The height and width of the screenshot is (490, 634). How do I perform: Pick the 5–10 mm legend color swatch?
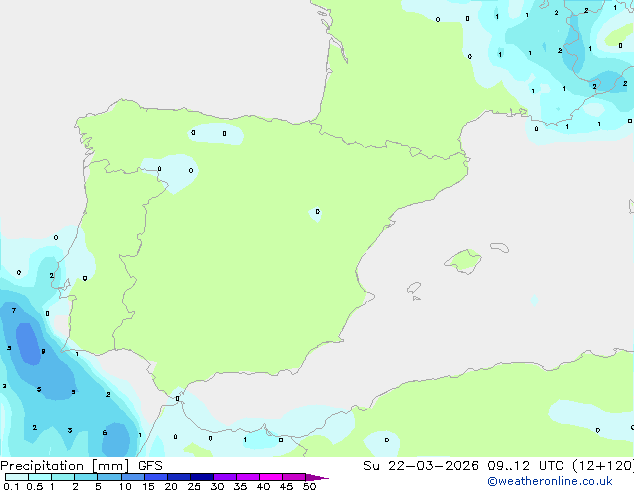tap(109, 477)
